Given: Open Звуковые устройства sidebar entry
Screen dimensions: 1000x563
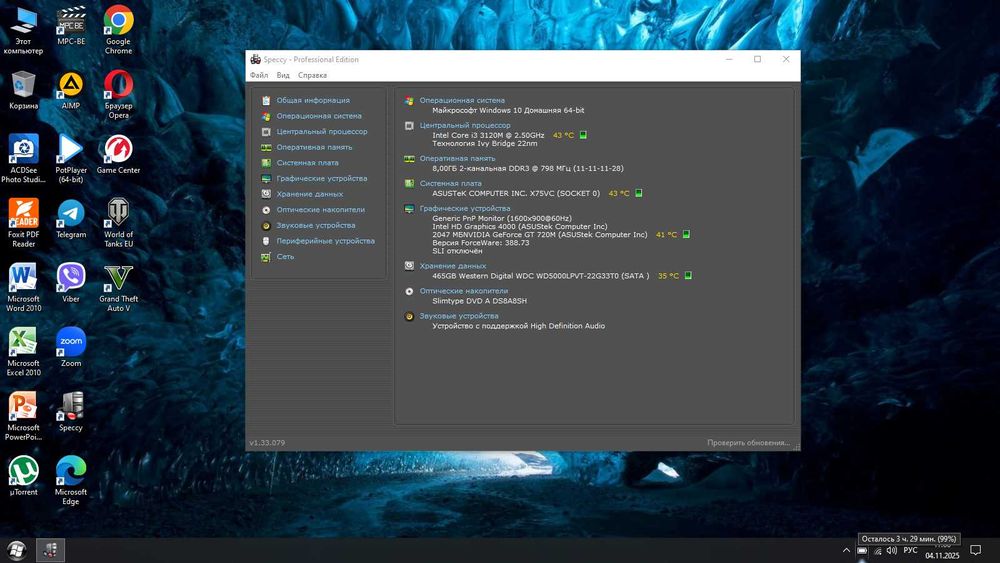Looking at the screenshot, I should click(316, 225).
